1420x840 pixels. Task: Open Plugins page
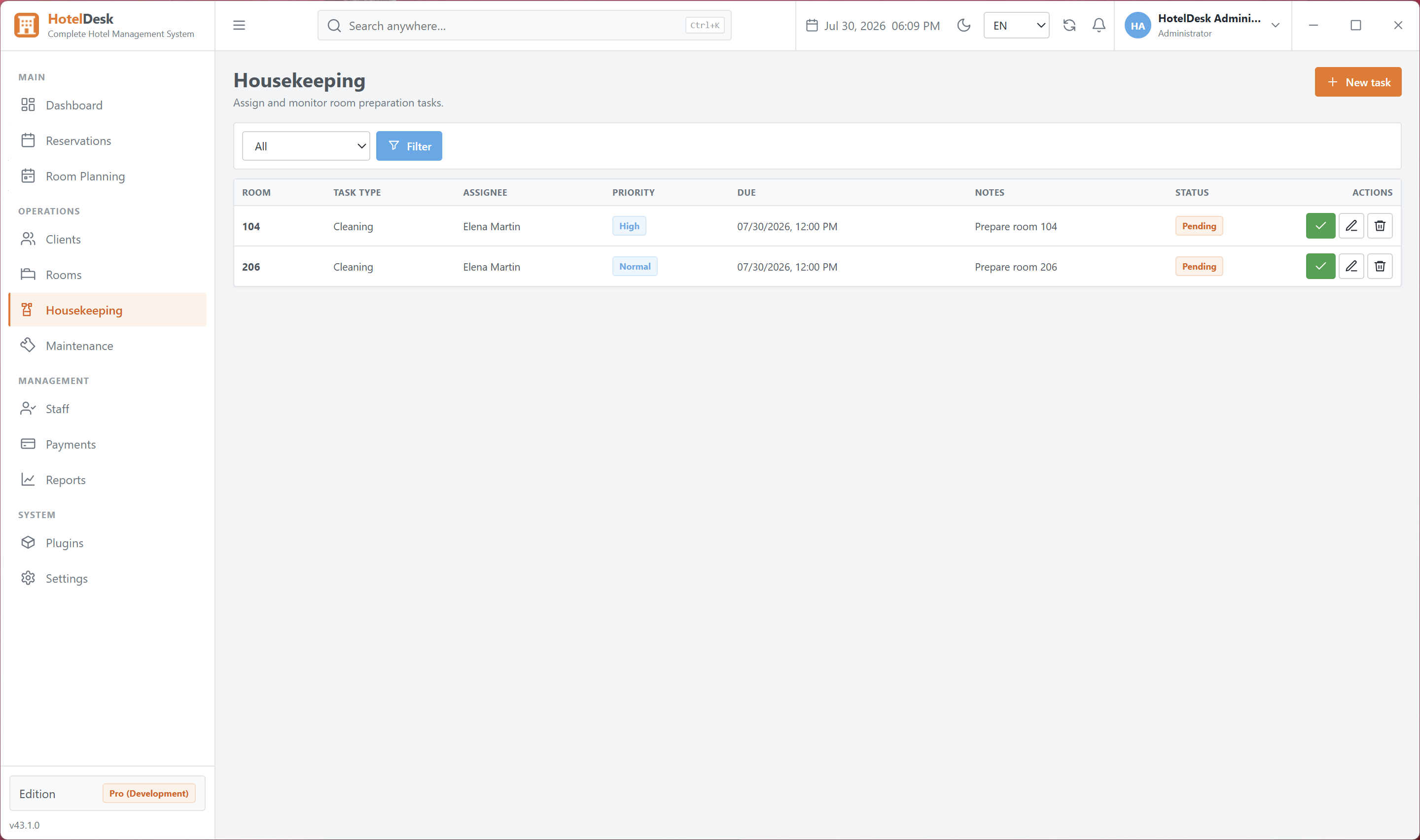click(x=107, y=543)
